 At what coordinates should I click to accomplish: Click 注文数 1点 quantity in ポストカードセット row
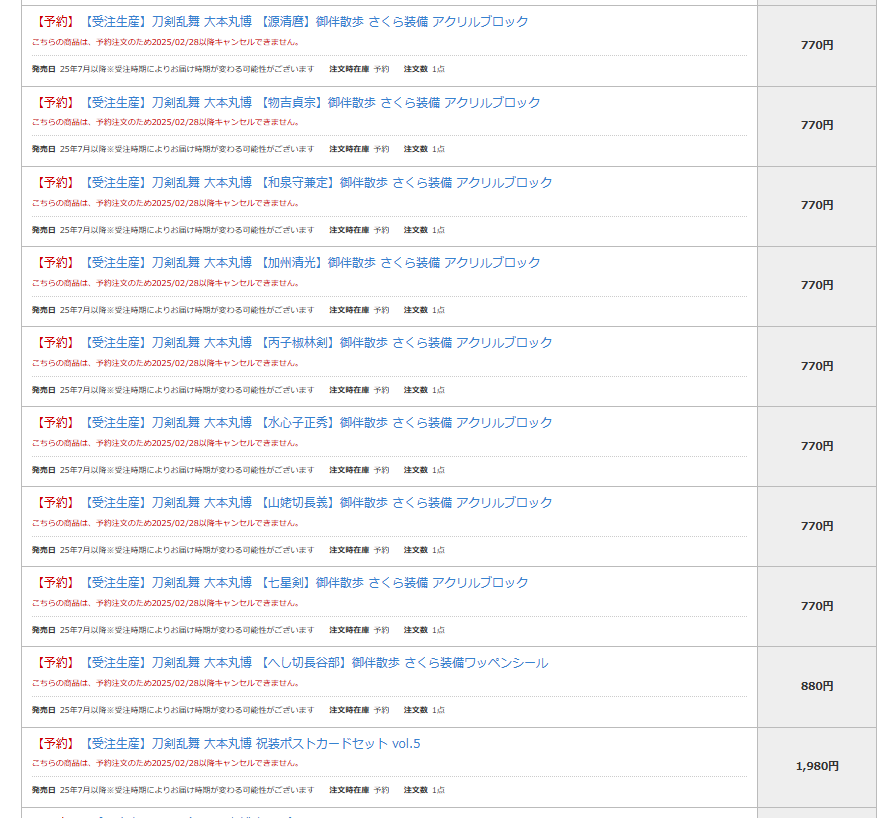(x=424, y=790)
